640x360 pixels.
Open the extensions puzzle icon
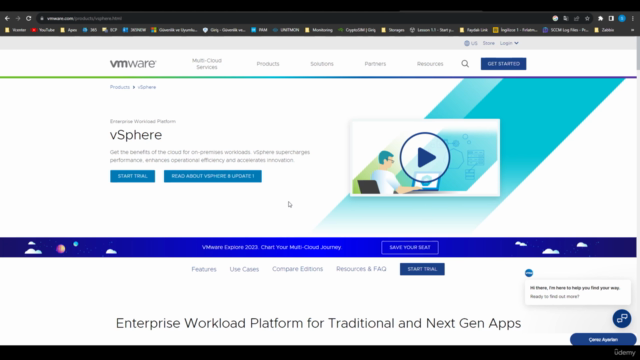pos(600,18)
